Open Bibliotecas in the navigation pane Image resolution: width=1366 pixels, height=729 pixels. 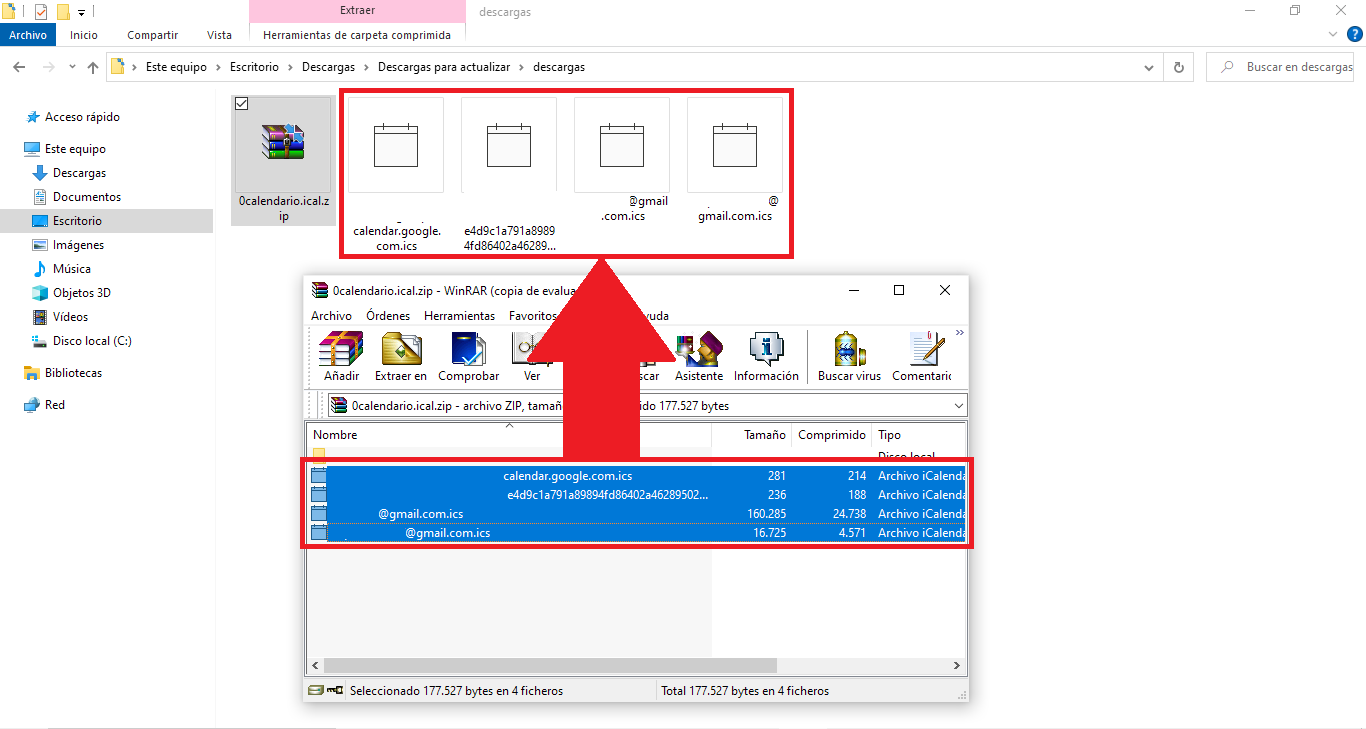(x=73, y=373)
